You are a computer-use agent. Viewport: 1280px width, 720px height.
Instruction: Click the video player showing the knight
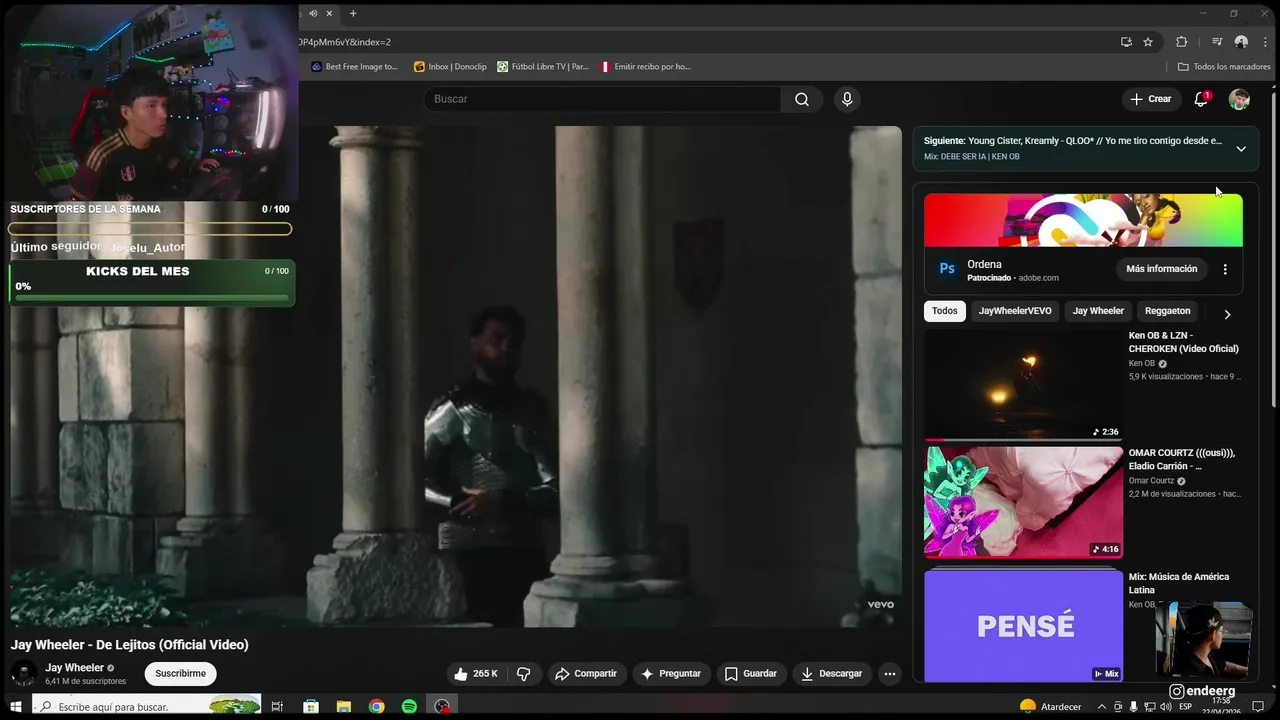(456, 376)
